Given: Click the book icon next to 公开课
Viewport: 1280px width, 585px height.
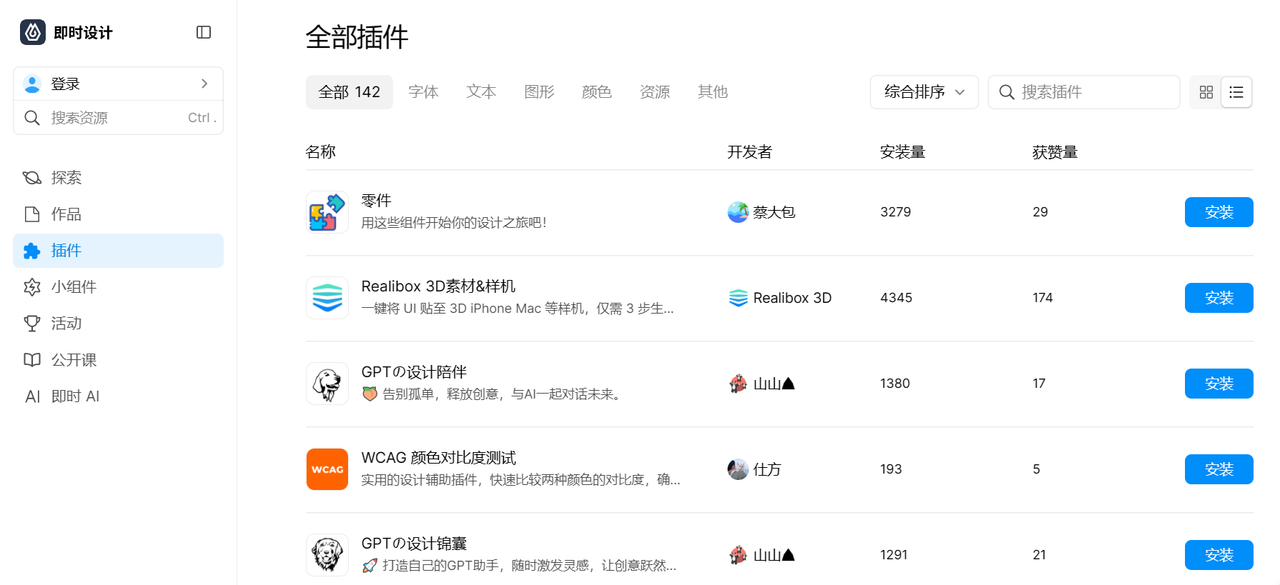Looking at the screenshot, I should tap(32, 360).
